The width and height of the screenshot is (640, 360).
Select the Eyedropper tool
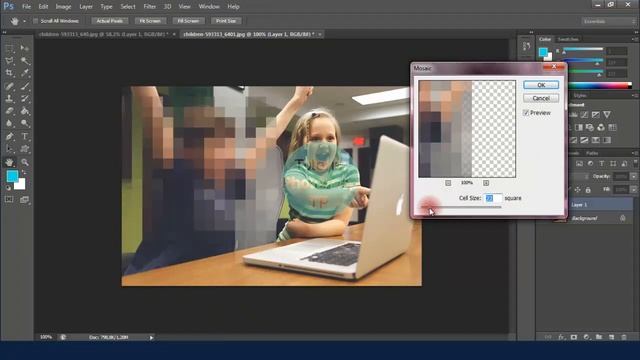coord(24,73)
